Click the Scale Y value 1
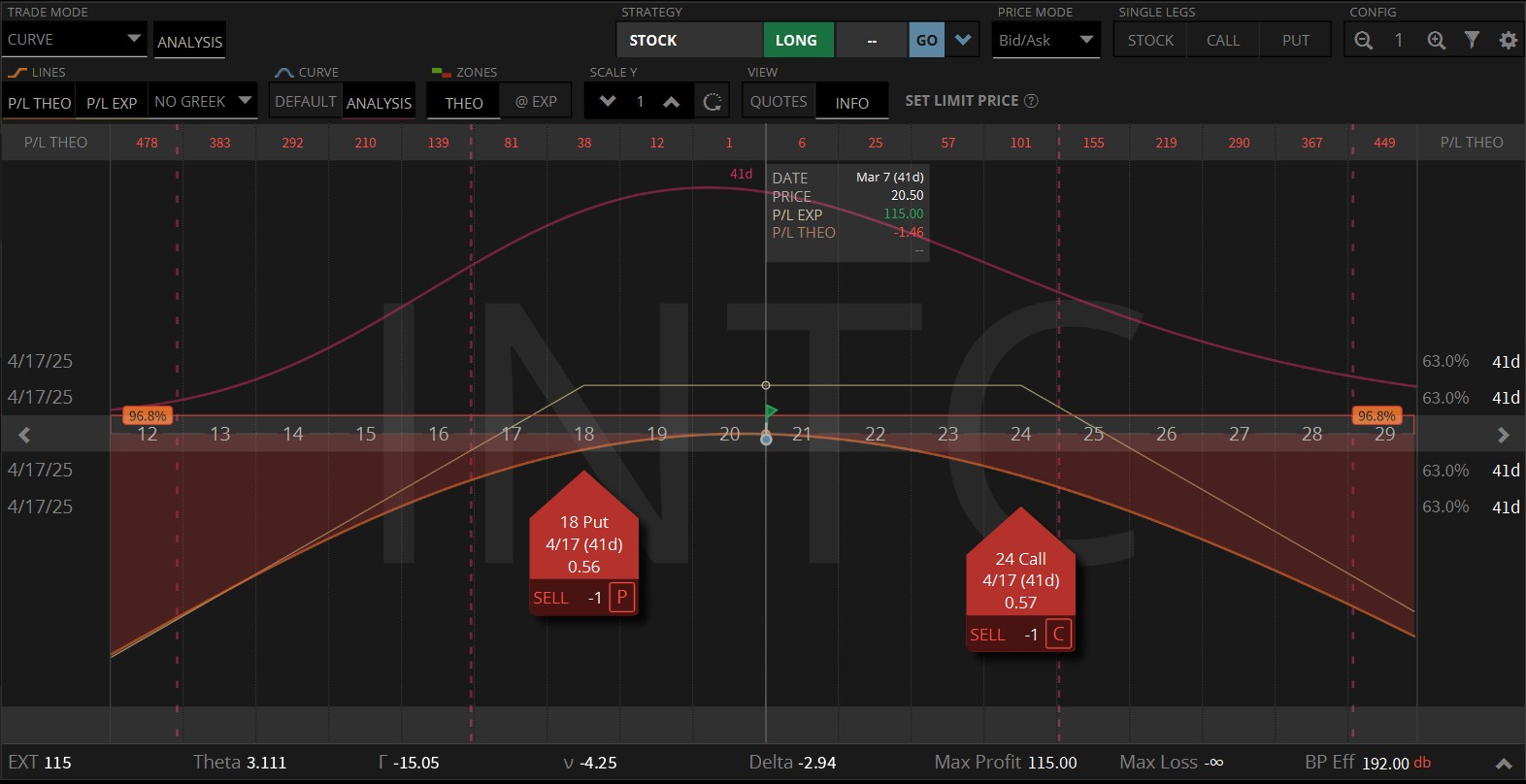 click(x=640, y=101)
